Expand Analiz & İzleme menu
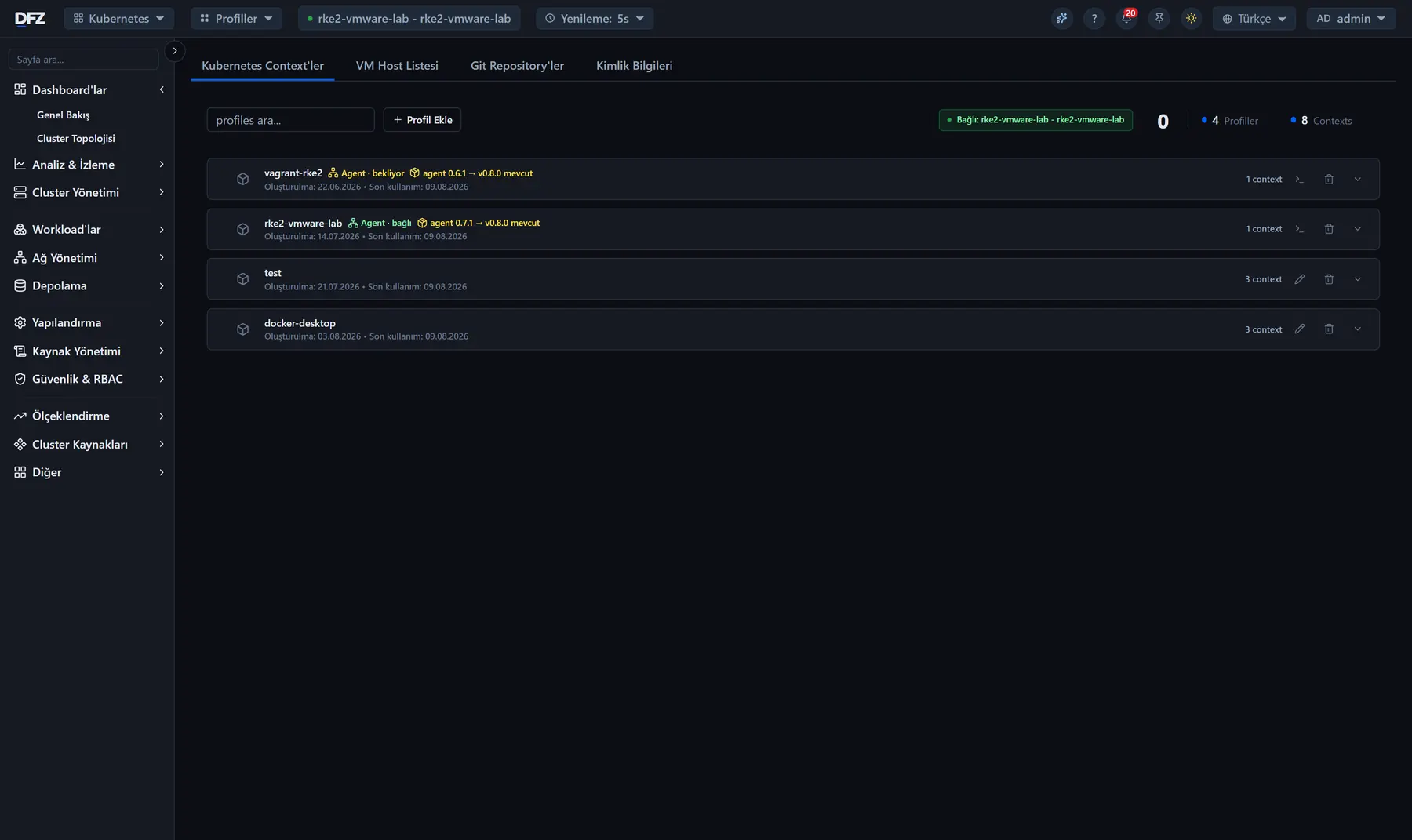 [87, 165]
